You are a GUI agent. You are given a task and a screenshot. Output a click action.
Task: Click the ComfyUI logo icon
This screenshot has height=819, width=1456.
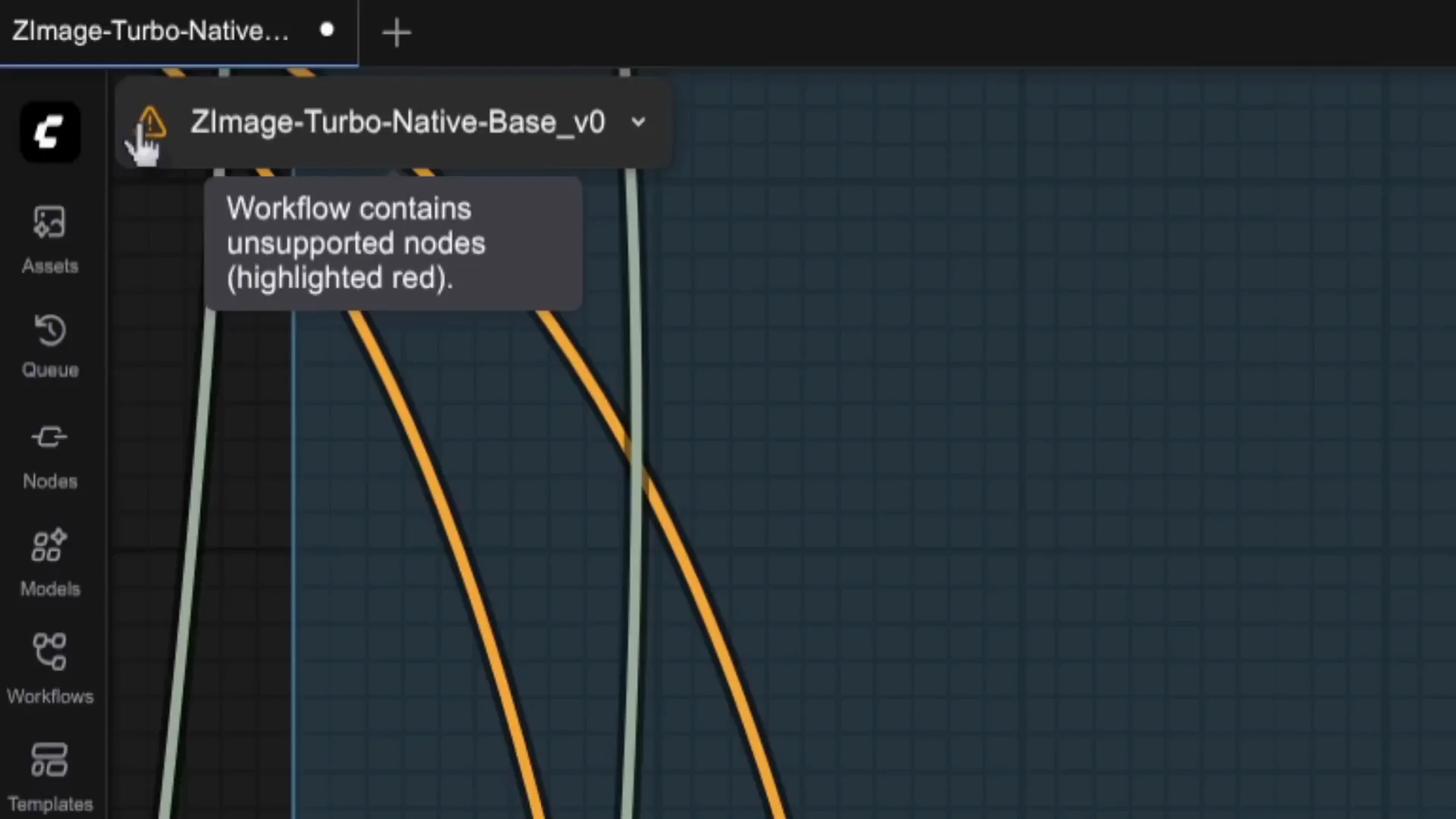click(x=49, y=131)
